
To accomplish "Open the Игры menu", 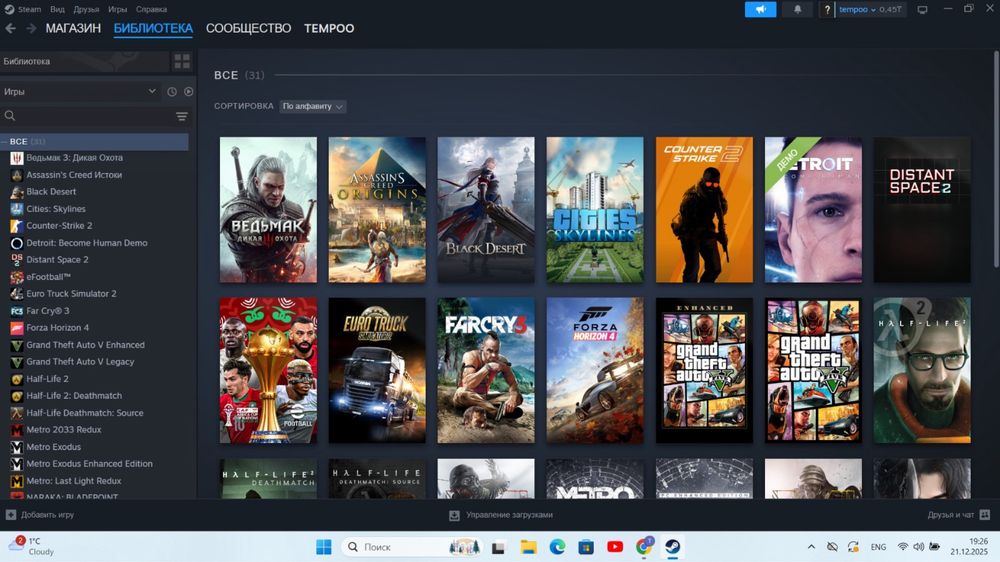I will point(117,10).
